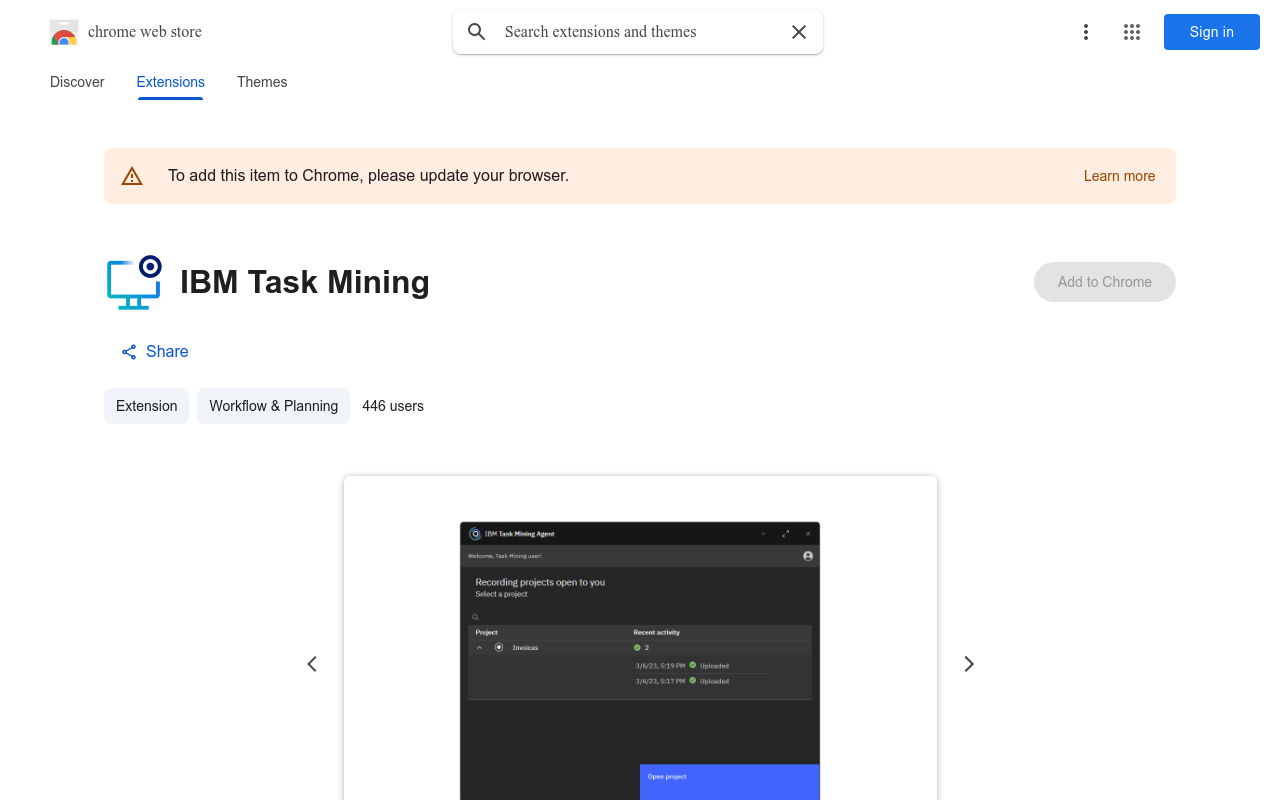
Task: Switch to the Discover tab
Action: 77,82
